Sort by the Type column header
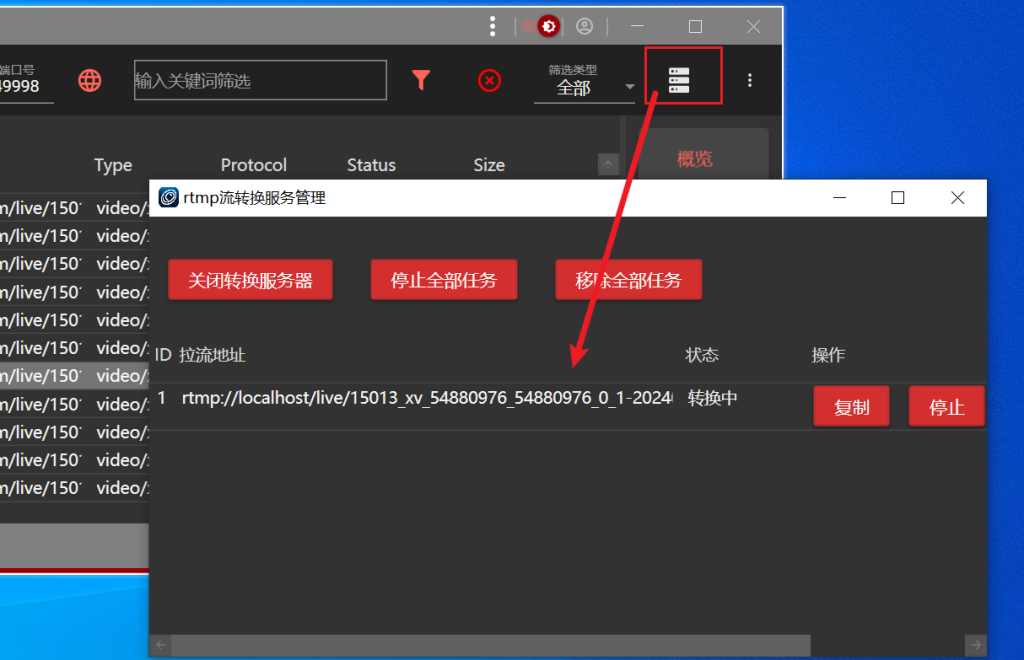Viewport: 1024px width, 660px height. pos(113,165)
